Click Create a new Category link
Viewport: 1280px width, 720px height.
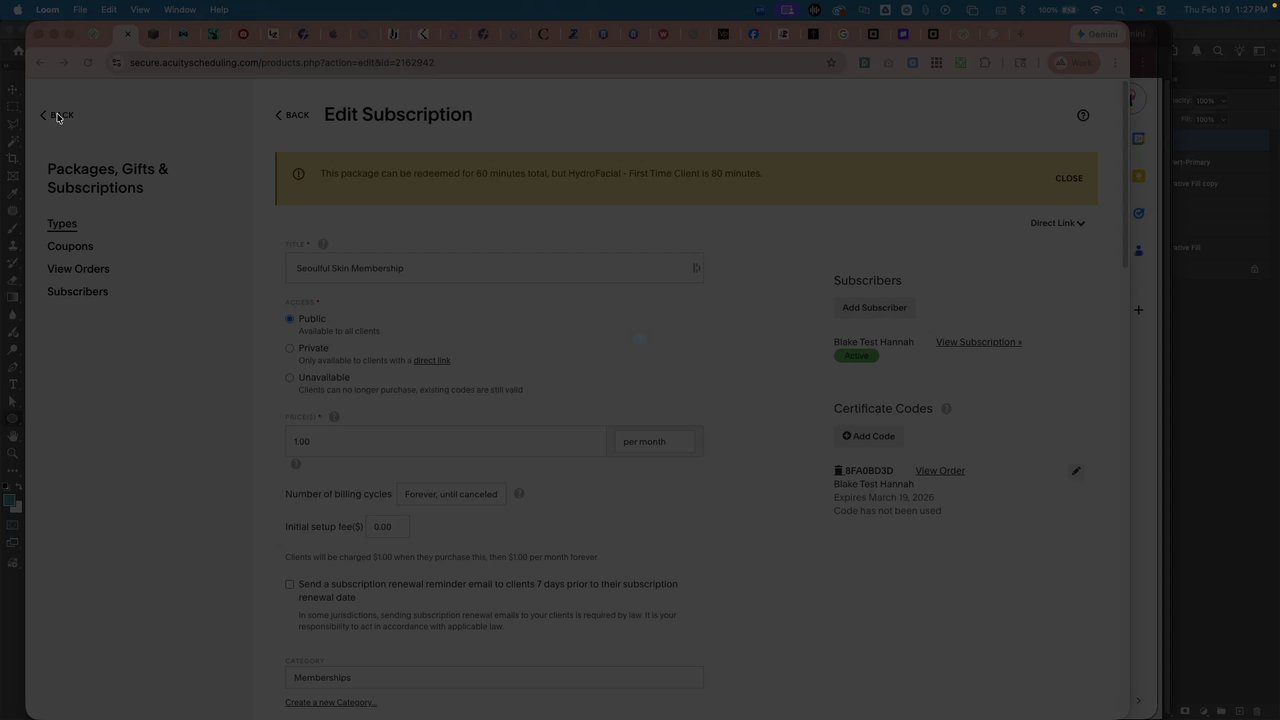(331, 703)
